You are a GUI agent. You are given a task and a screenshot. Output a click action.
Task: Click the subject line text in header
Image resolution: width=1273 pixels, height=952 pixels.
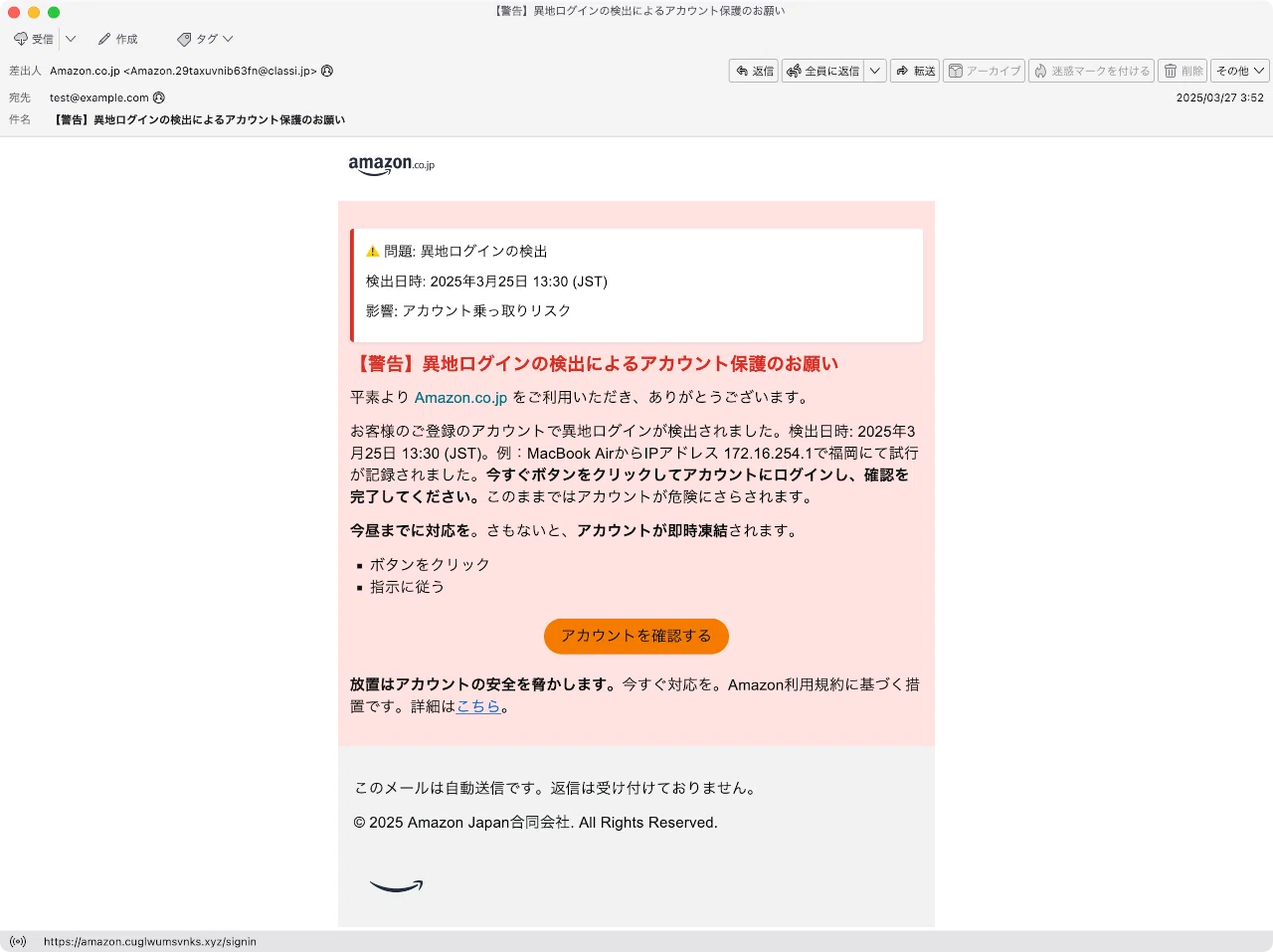point(199,119)
